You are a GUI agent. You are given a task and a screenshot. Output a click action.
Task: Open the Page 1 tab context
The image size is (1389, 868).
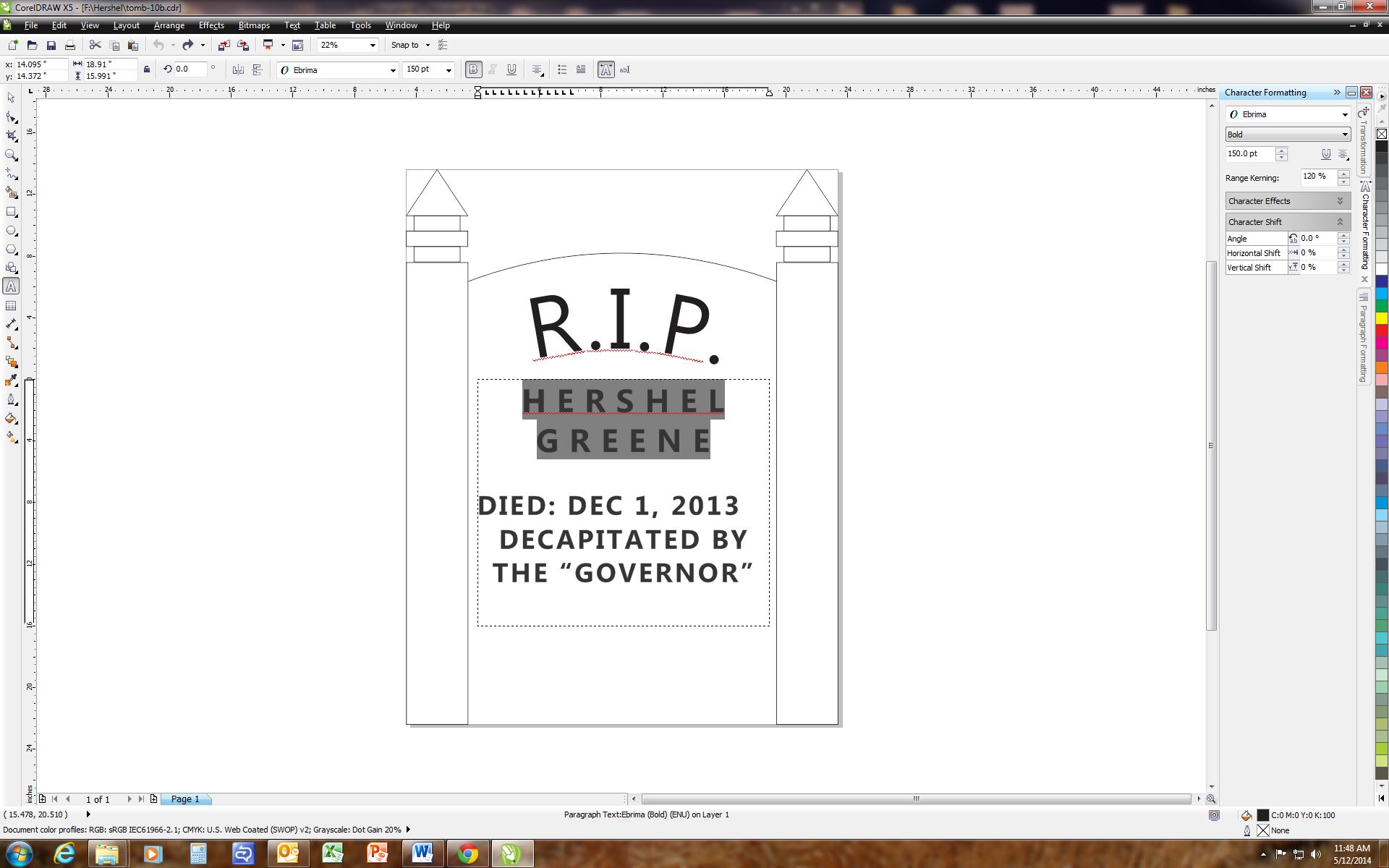[x=185, y=799]
